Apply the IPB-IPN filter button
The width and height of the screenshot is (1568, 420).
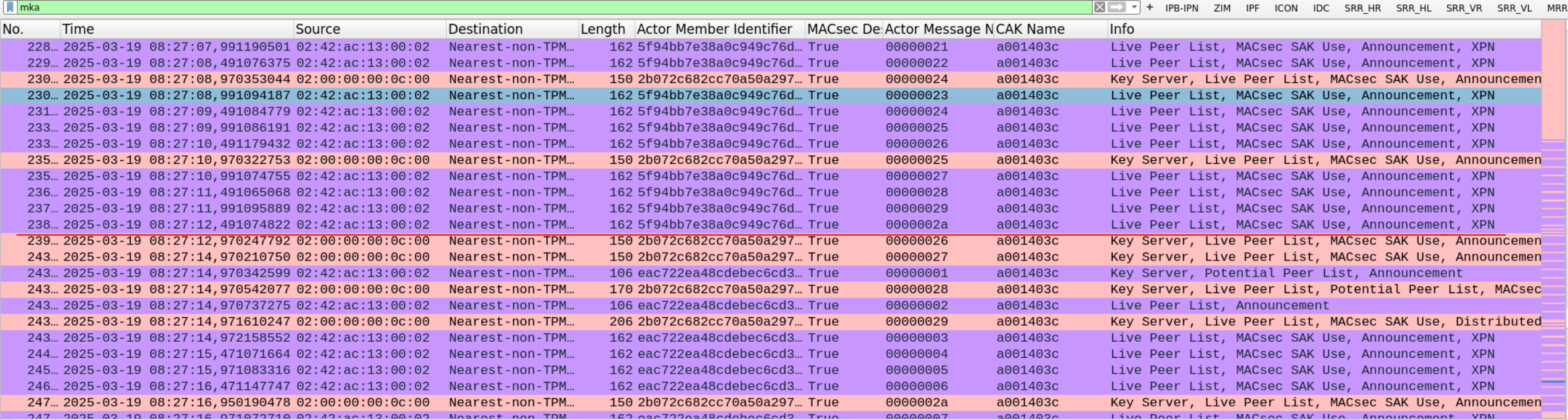(1182, 8)
